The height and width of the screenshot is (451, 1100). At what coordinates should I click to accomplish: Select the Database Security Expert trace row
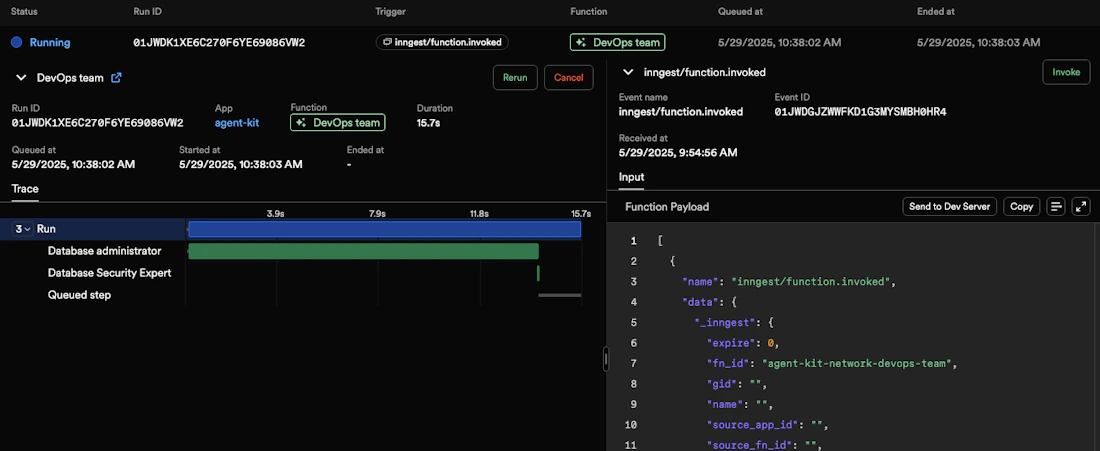pos(109,273)
